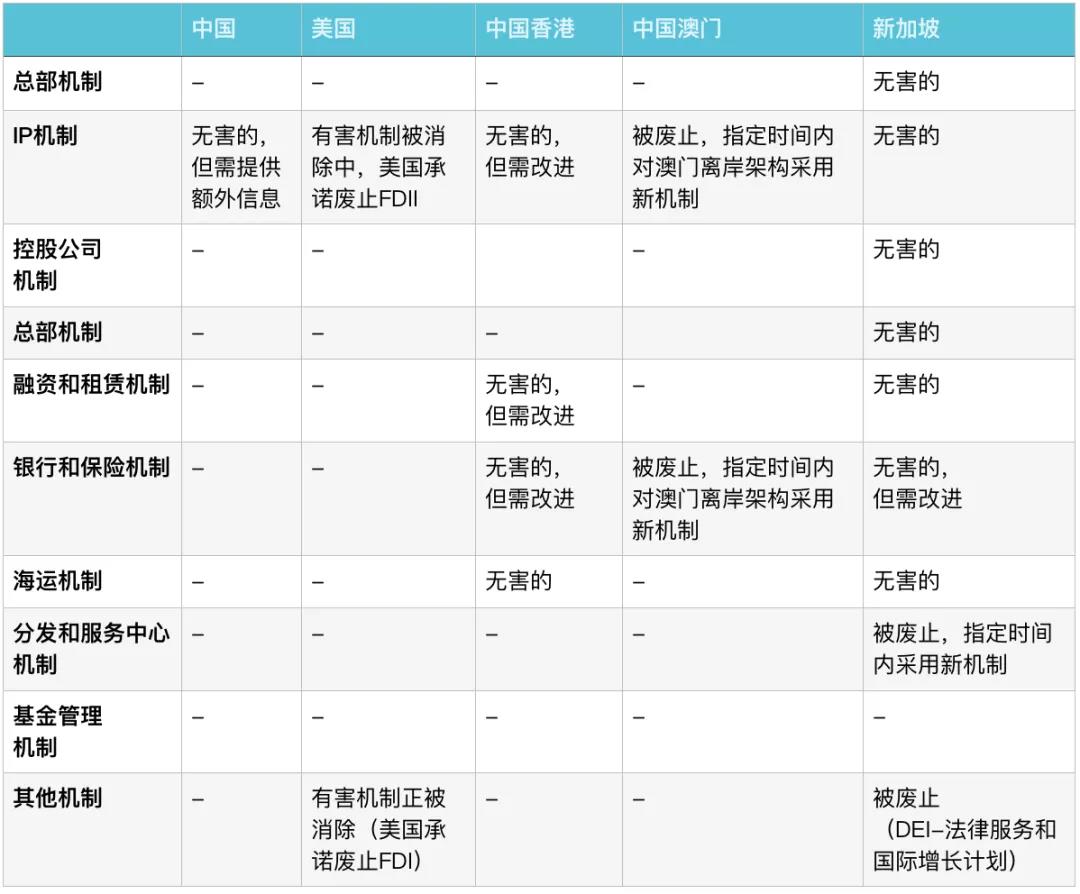The height and width of the screenshot is (894, 1080).
Task: Click the 控股公司机制 row label
Action: coord(57,265)
